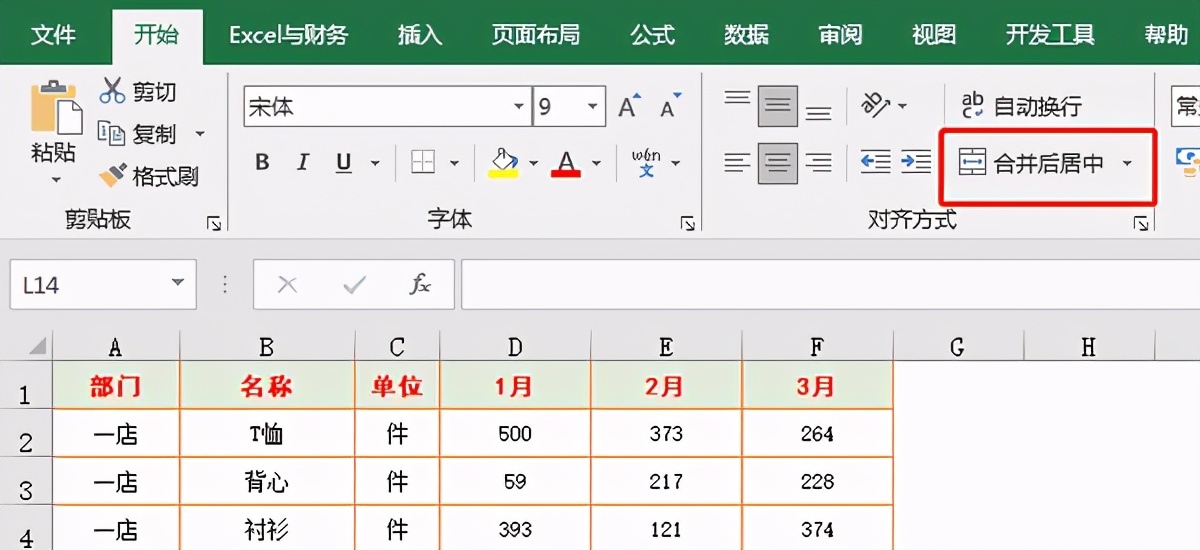Open the Copy dropdown arrow
The width and height of the screenshot is (1200, 550).
(199, 134)
